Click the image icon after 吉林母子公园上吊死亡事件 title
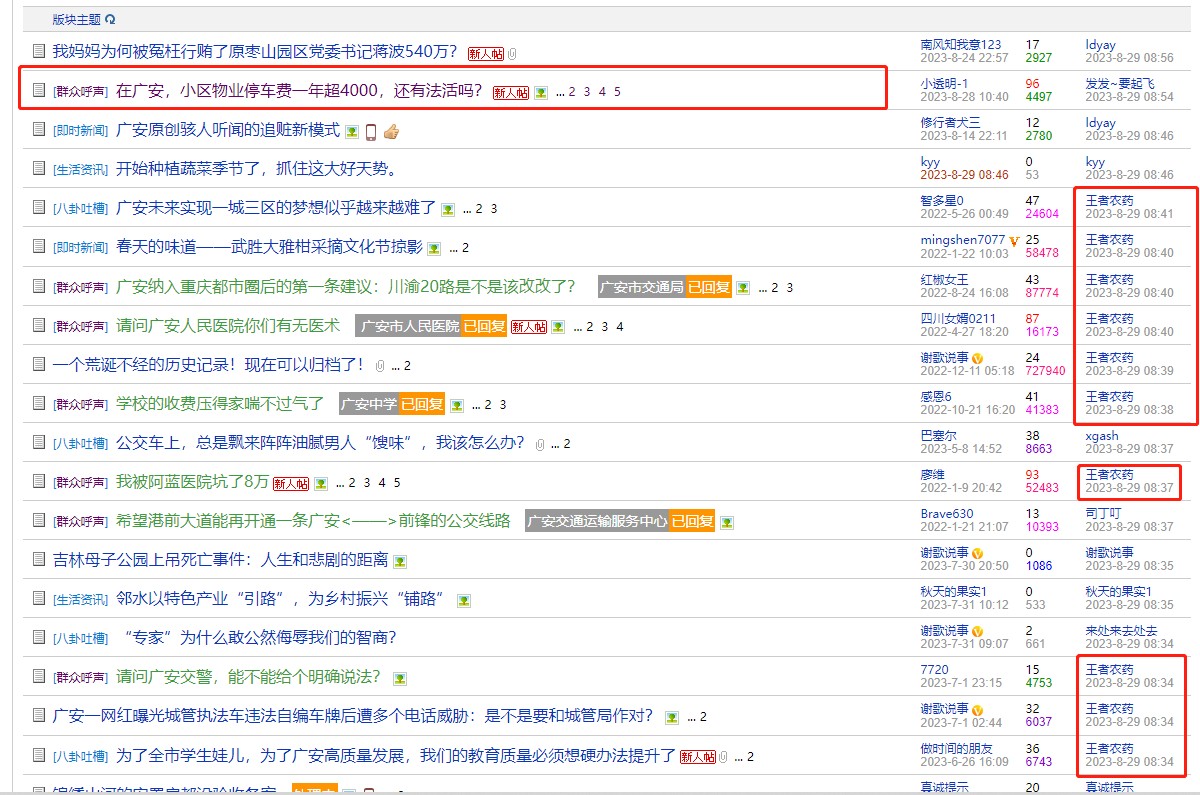Viewport: 1200px width, 795px height. (x=400, y=561)
